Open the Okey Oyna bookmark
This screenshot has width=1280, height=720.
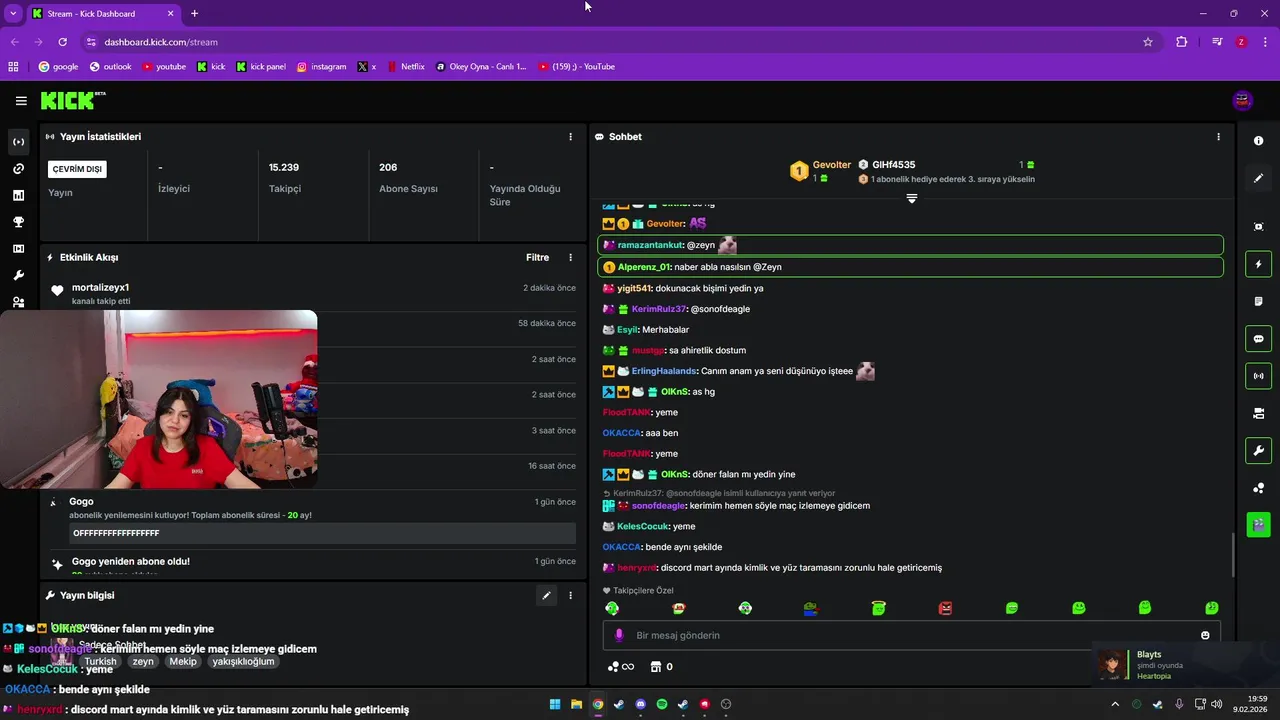click(x=481, y=67)
